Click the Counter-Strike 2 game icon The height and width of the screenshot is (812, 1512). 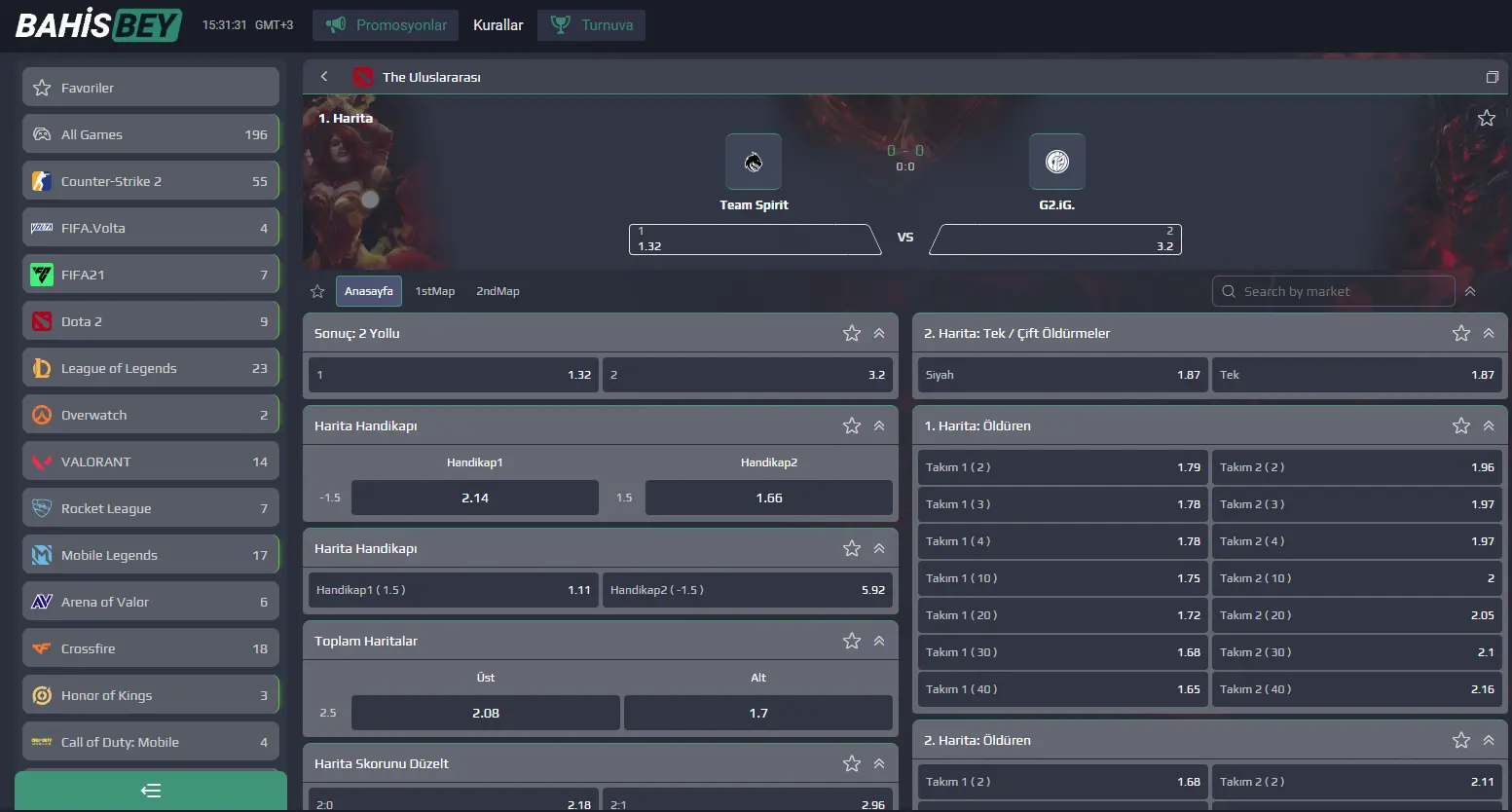[x=42, y=181]
